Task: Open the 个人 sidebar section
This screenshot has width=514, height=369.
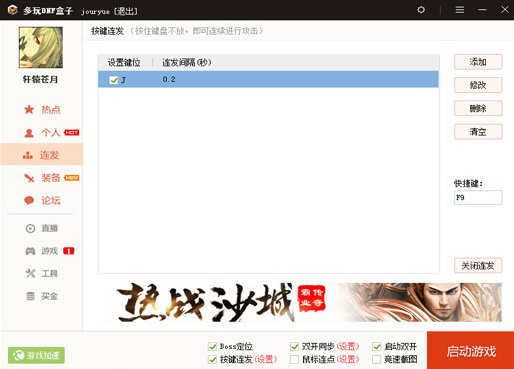Action: [x=42, y=132]
